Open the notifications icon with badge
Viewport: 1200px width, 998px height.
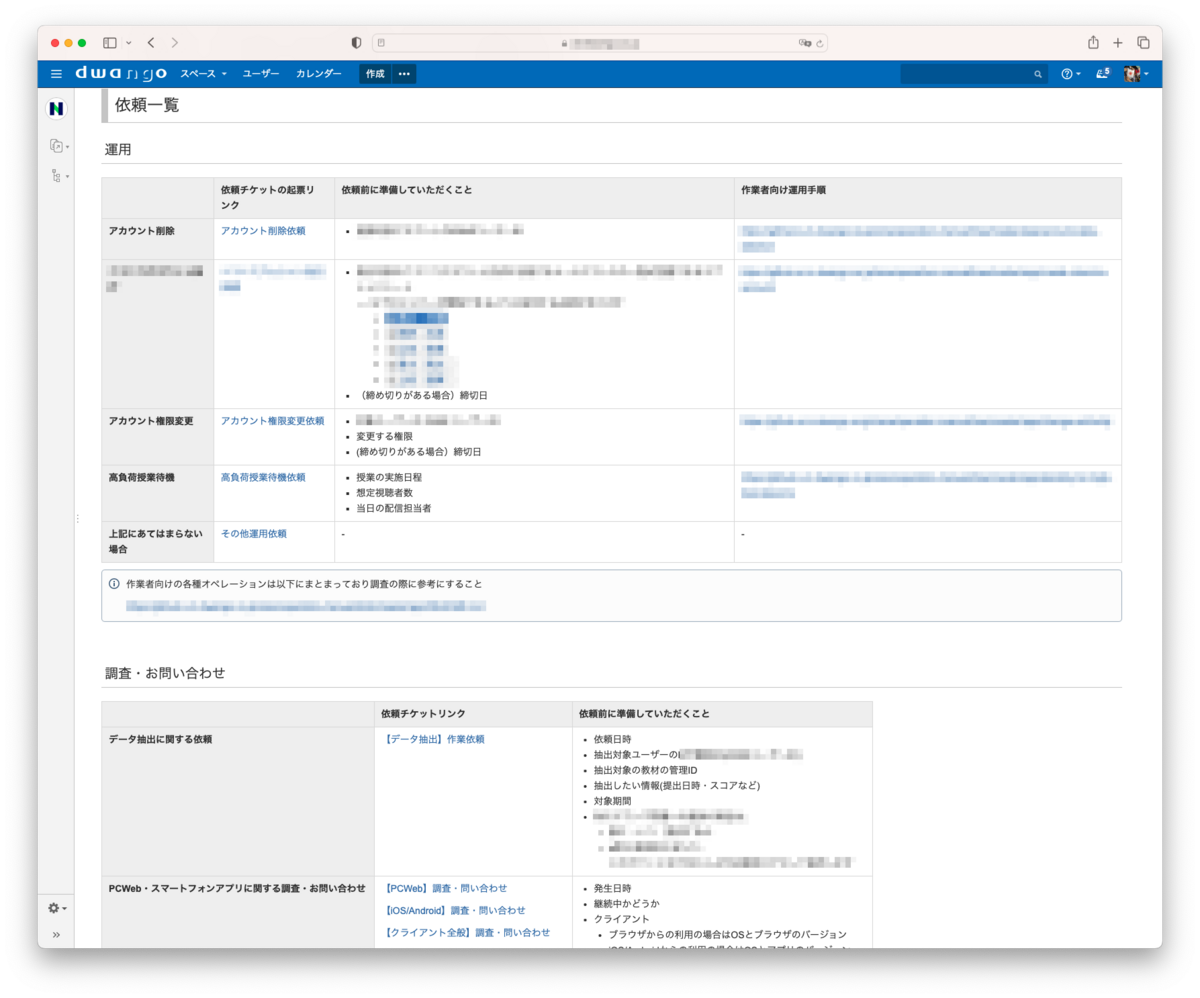(1103, 73)
